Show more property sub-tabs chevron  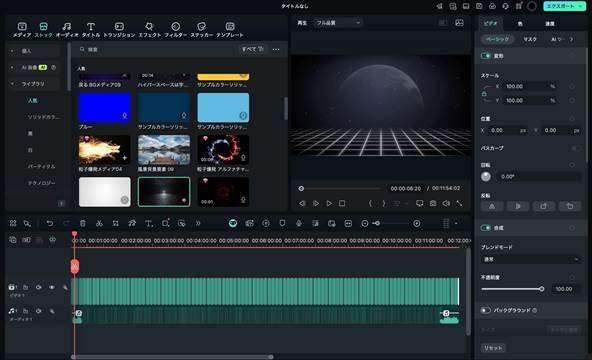[x=571, y=39]
